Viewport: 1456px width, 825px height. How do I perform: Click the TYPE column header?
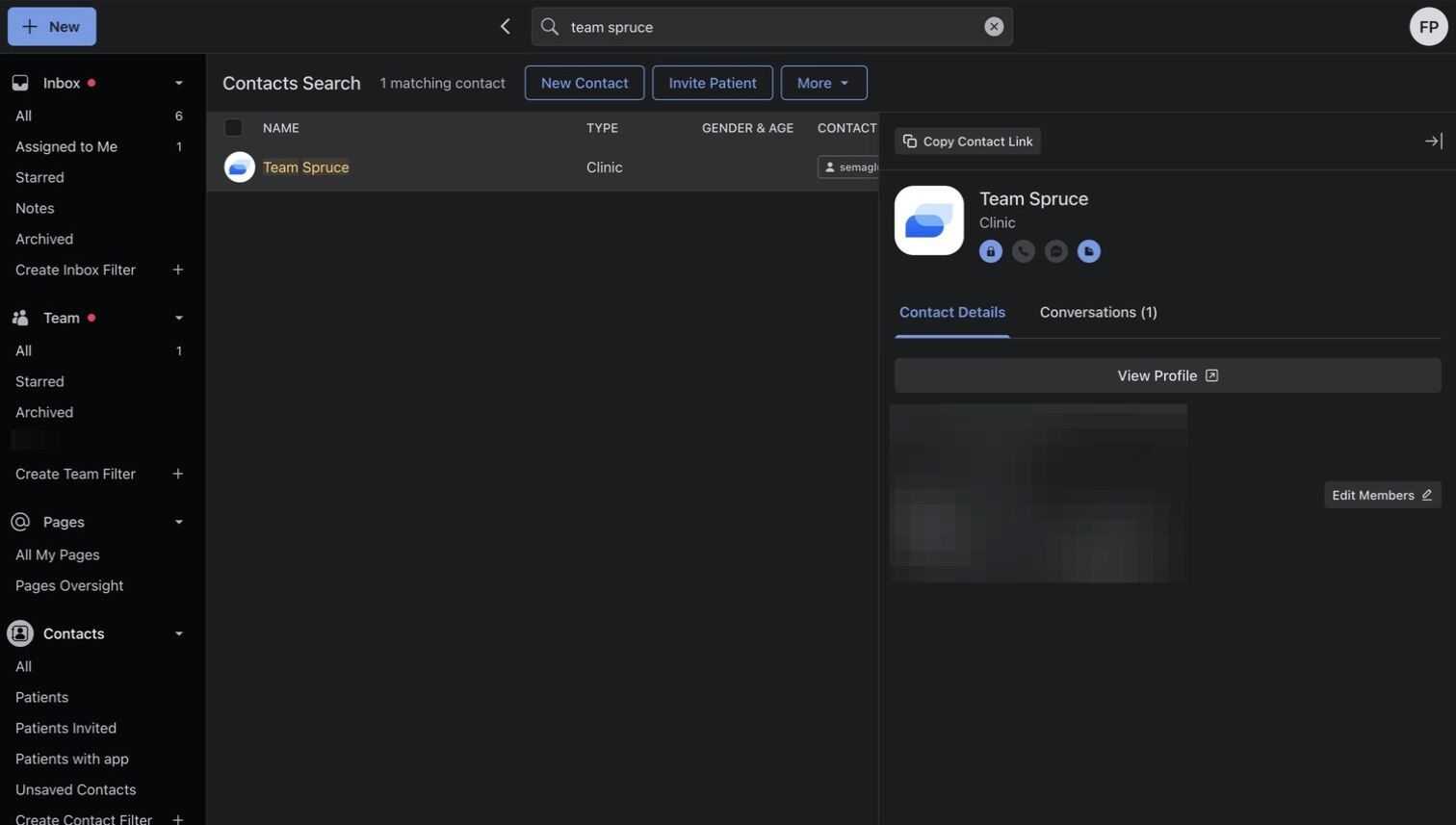point(602,128)
